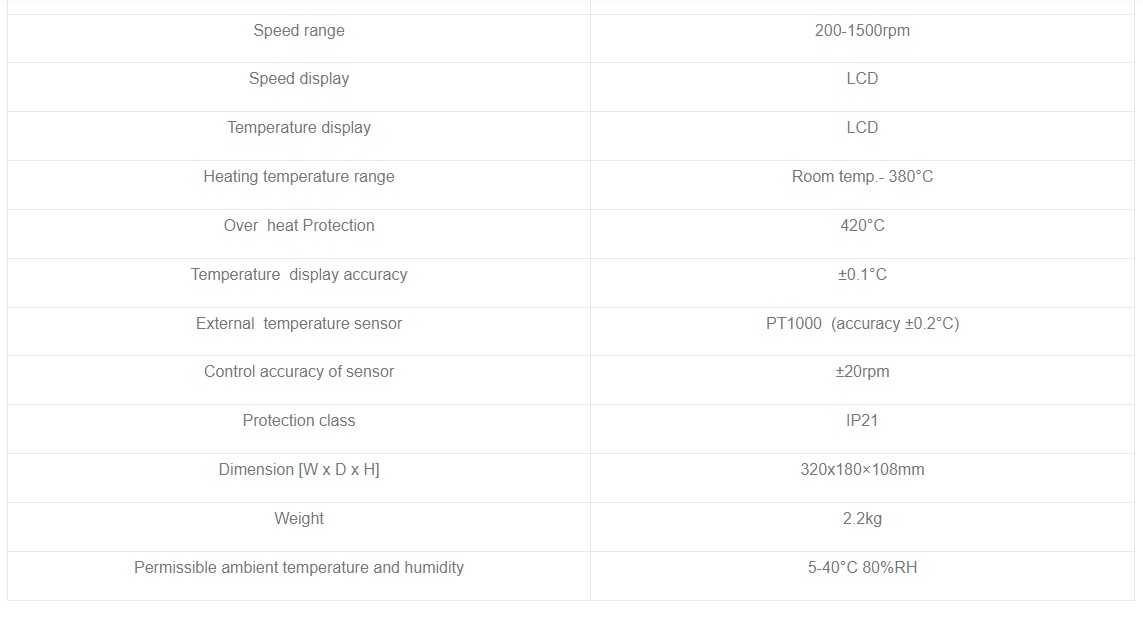Click the "Temperature display" label

298,128
